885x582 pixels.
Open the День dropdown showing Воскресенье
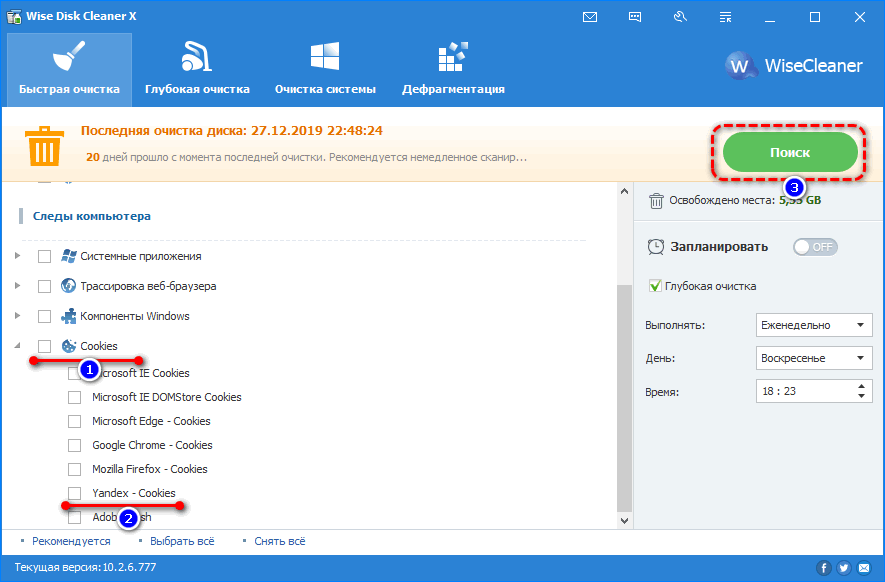pos(814,358)
